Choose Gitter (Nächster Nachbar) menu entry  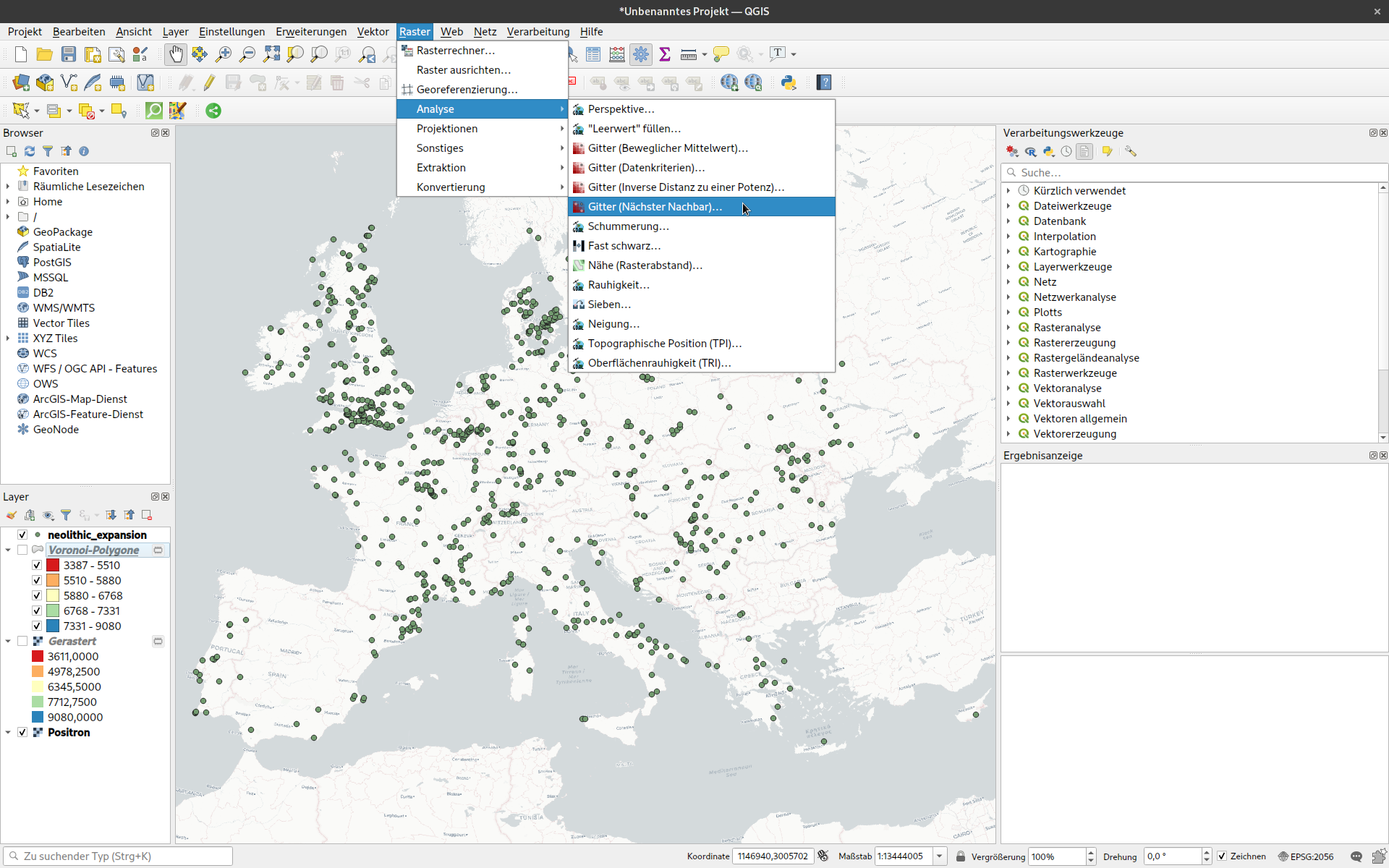655,207
